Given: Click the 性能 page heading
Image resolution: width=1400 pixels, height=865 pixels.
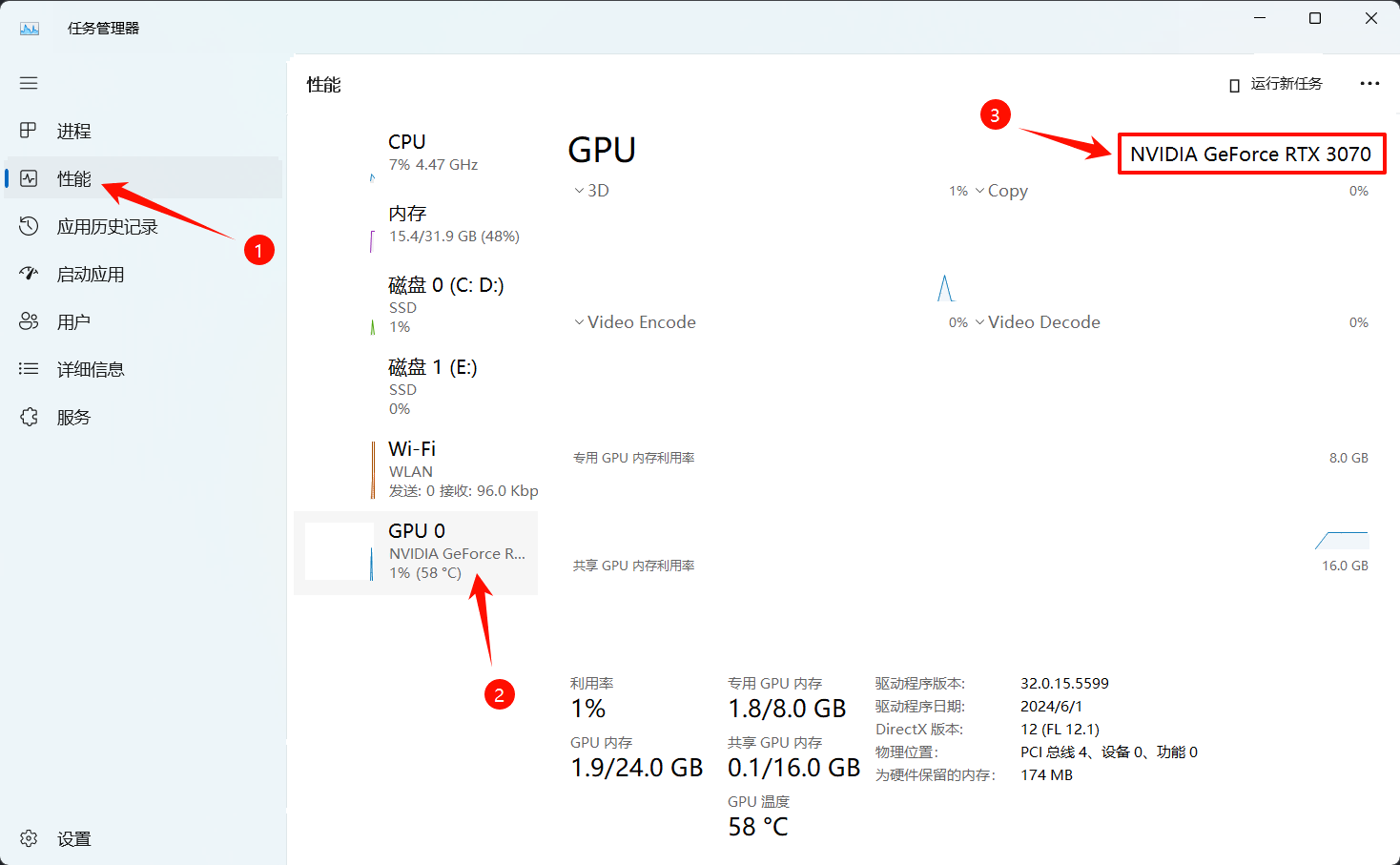Looking at the screenshot, I should click(323, 85).
